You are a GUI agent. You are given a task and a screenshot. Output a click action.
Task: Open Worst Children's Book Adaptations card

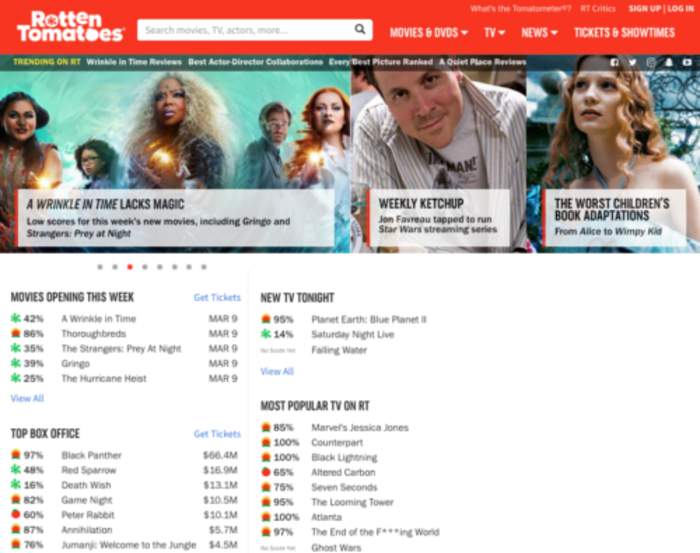[x=614, y=217]
